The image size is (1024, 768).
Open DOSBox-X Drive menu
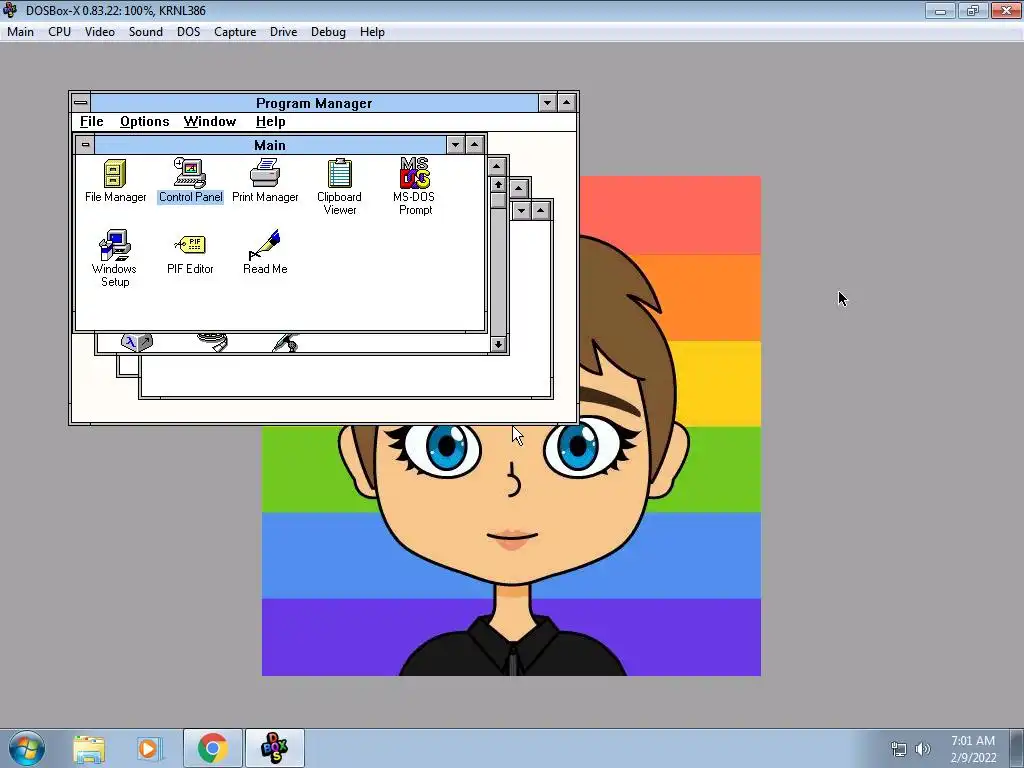(x=283, y=32)
